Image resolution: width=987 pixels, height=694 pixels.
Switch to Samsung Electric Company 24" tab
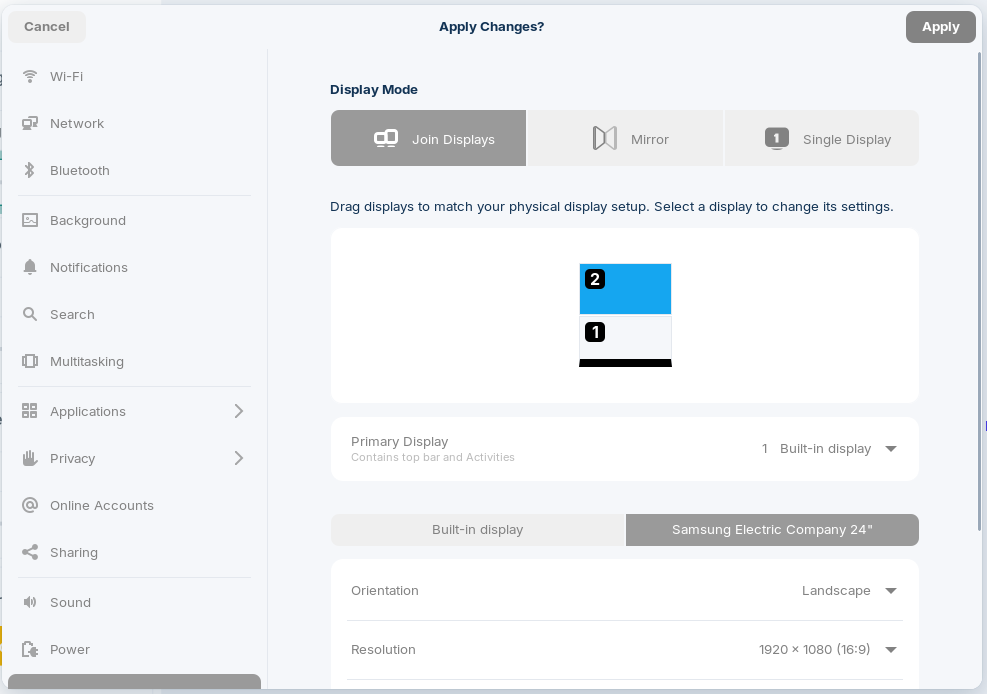tap(772, 530)
